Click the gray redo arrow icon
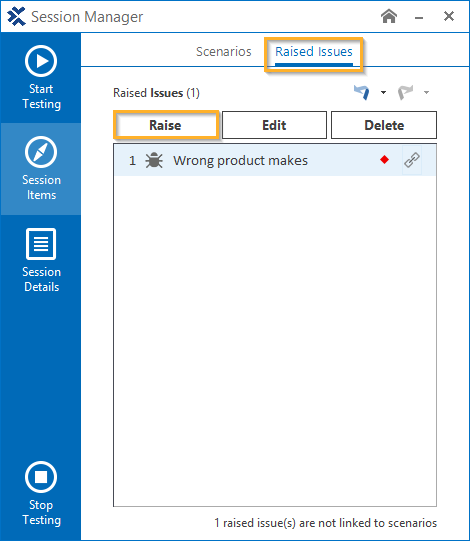Image resolution: width=470 pixels, height=541 pixels. [x=405, y=92]
